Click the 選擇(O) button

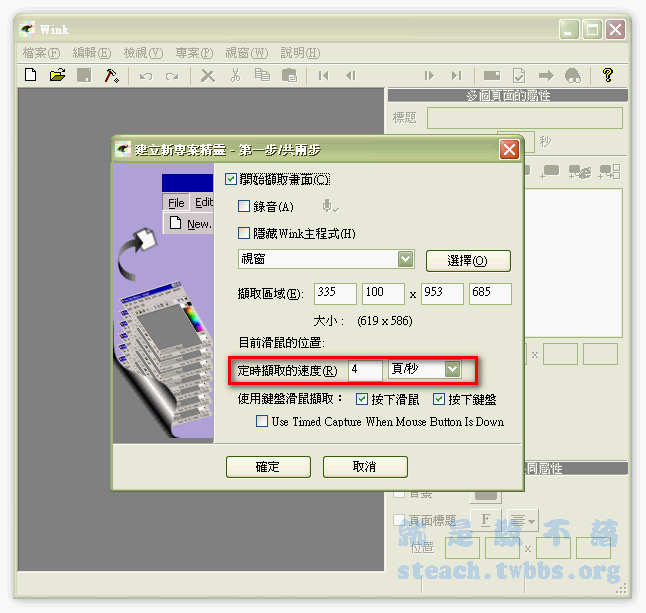point(468,261)
